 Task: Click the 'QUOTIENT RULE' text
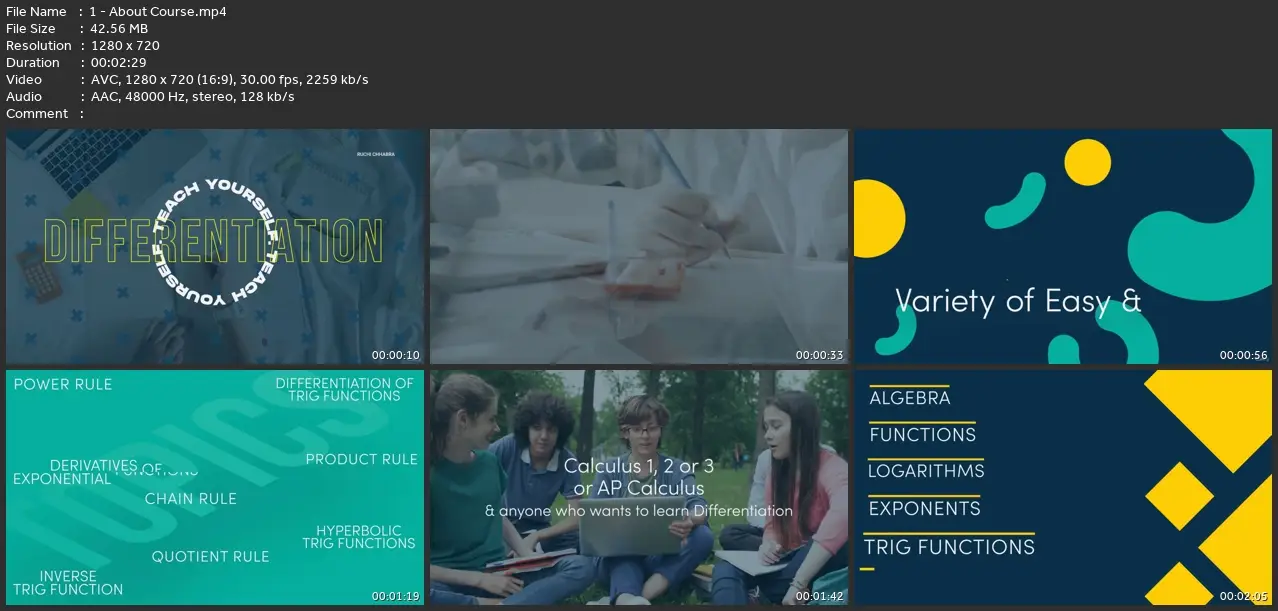point(211,556)
